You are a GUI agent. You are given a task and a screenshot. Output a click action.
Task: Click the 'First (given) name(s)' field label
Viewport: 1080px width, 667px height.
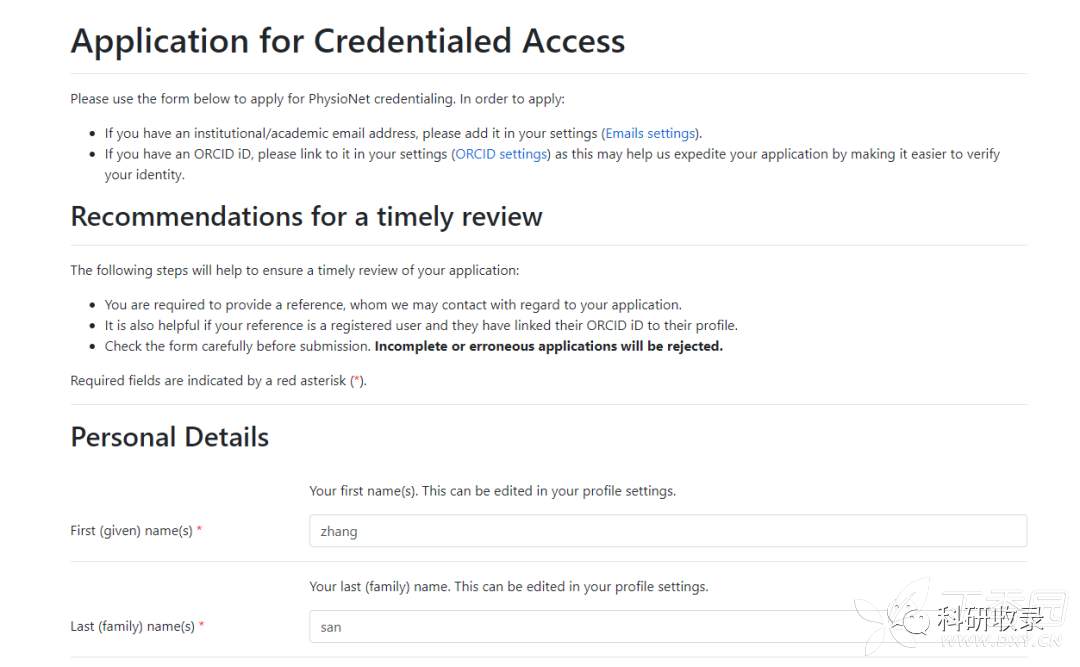(x=131, y=531)
